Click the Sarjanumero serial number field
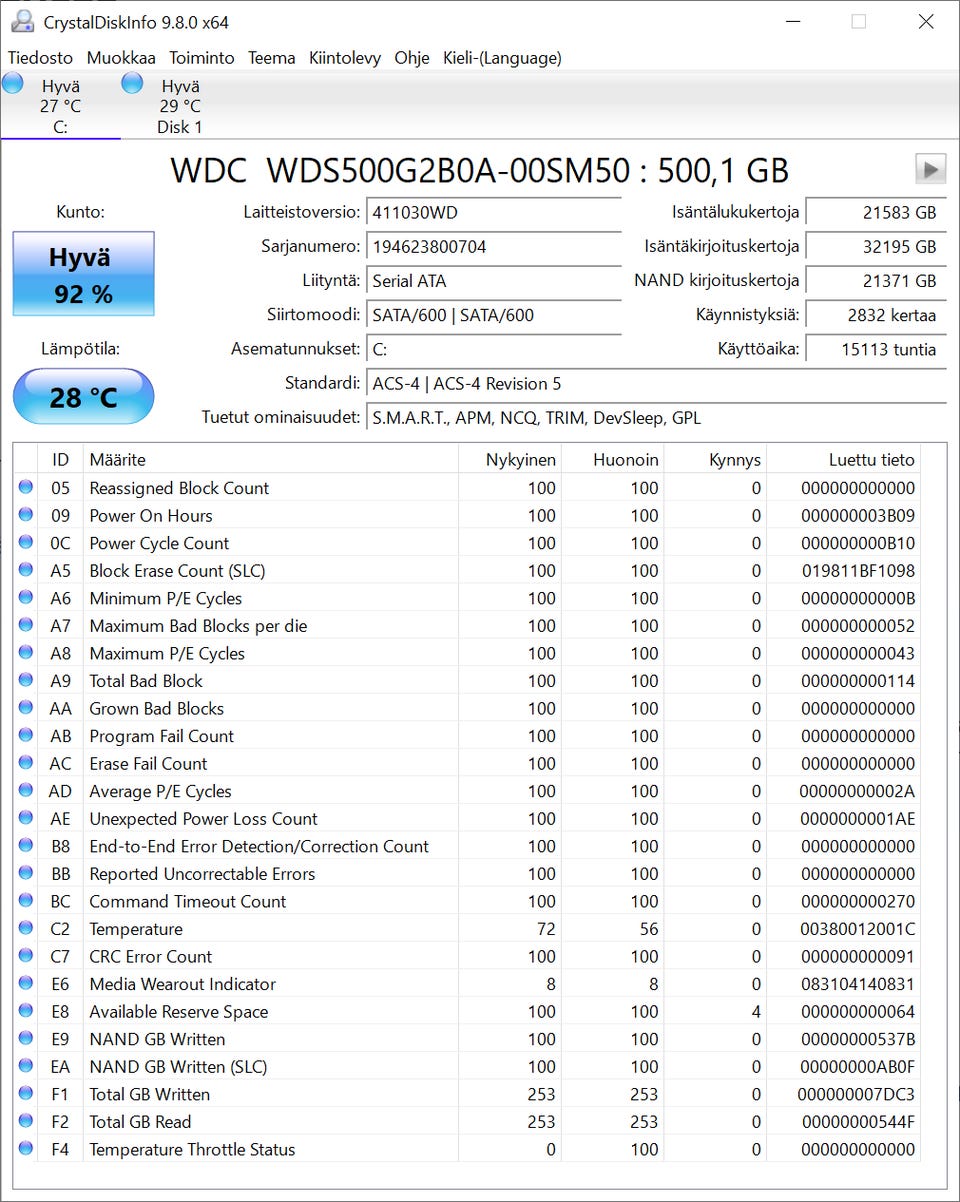Image resolution: width=960 pixels, height=1202 pixels. coord(494,247)
